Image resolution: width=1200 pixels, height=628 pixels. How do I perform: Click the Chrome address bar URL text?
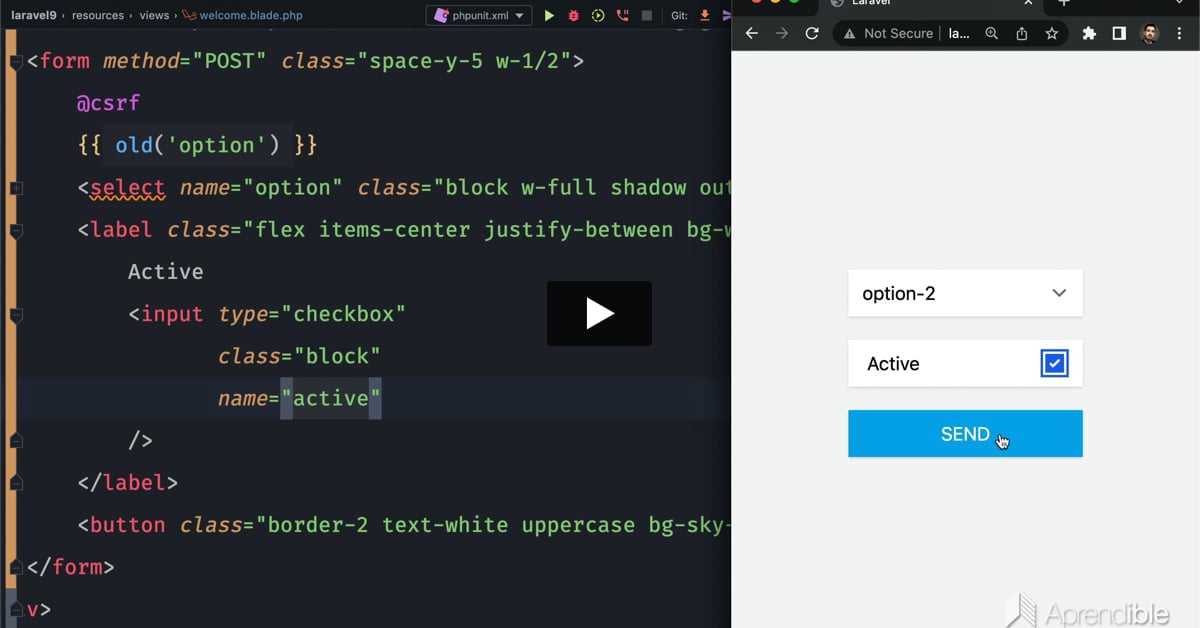tap(958, 33)
